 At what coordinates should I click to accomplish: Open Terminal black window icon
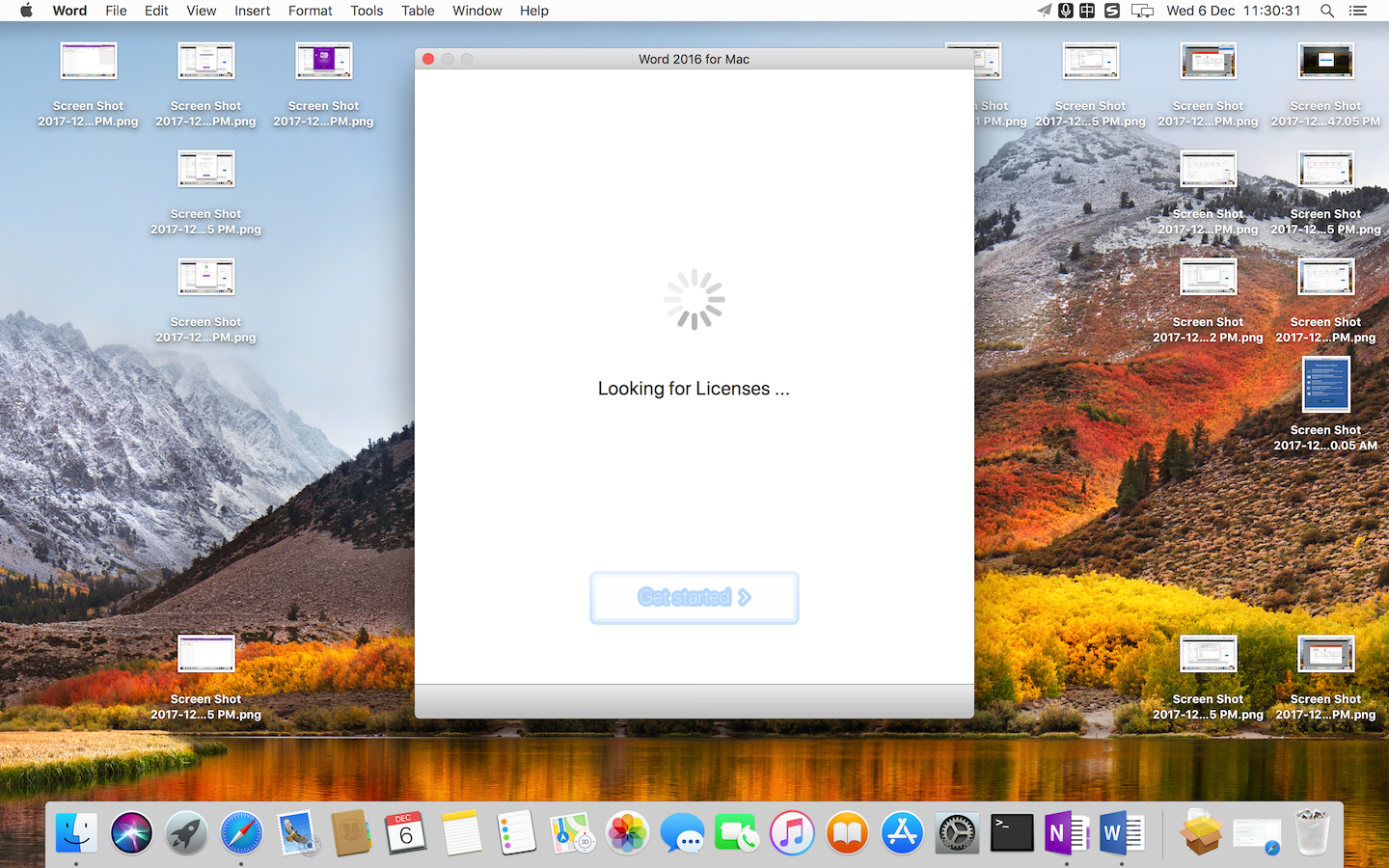[x=1012, y=833]
